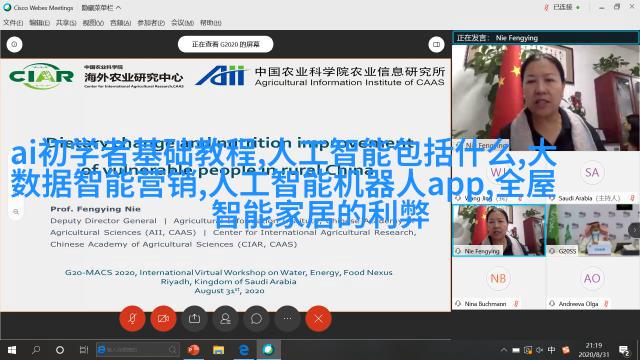The height and width of the screenshot is (360, 640).
Task: Switch to the Webex Meetings taskbar icon
Action: 269,350
